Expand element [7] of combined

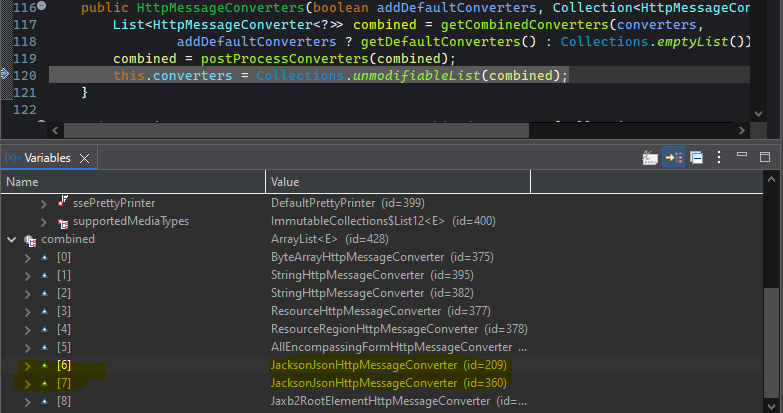click(x=27, y=384)
